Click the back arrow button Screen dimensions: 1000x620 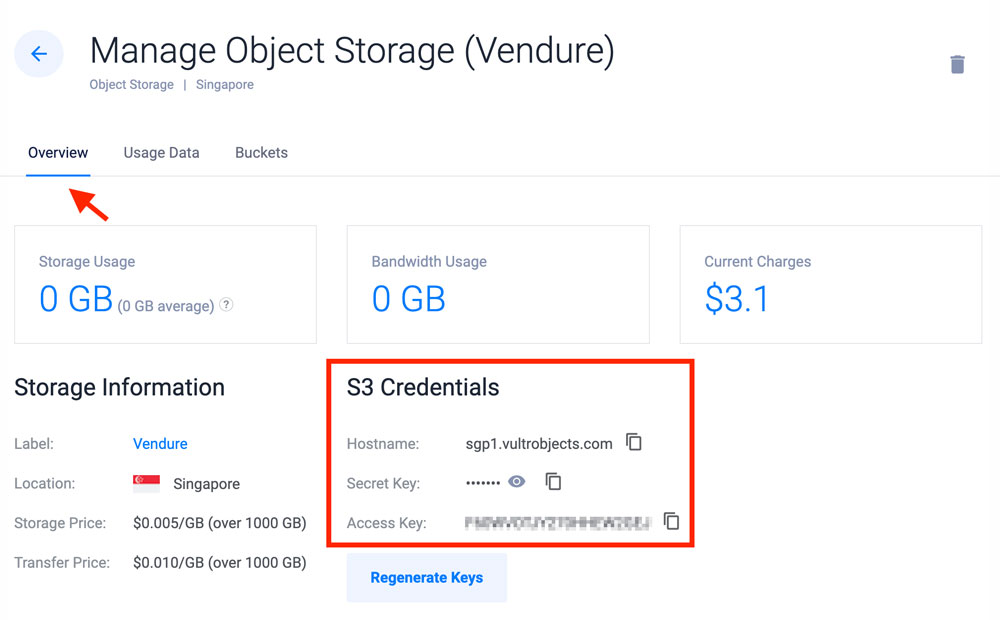(39, 54)
